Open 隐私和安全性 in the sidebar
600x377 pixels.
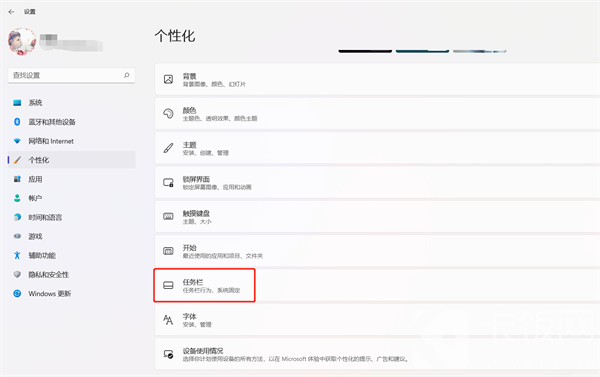pos(72,274)
